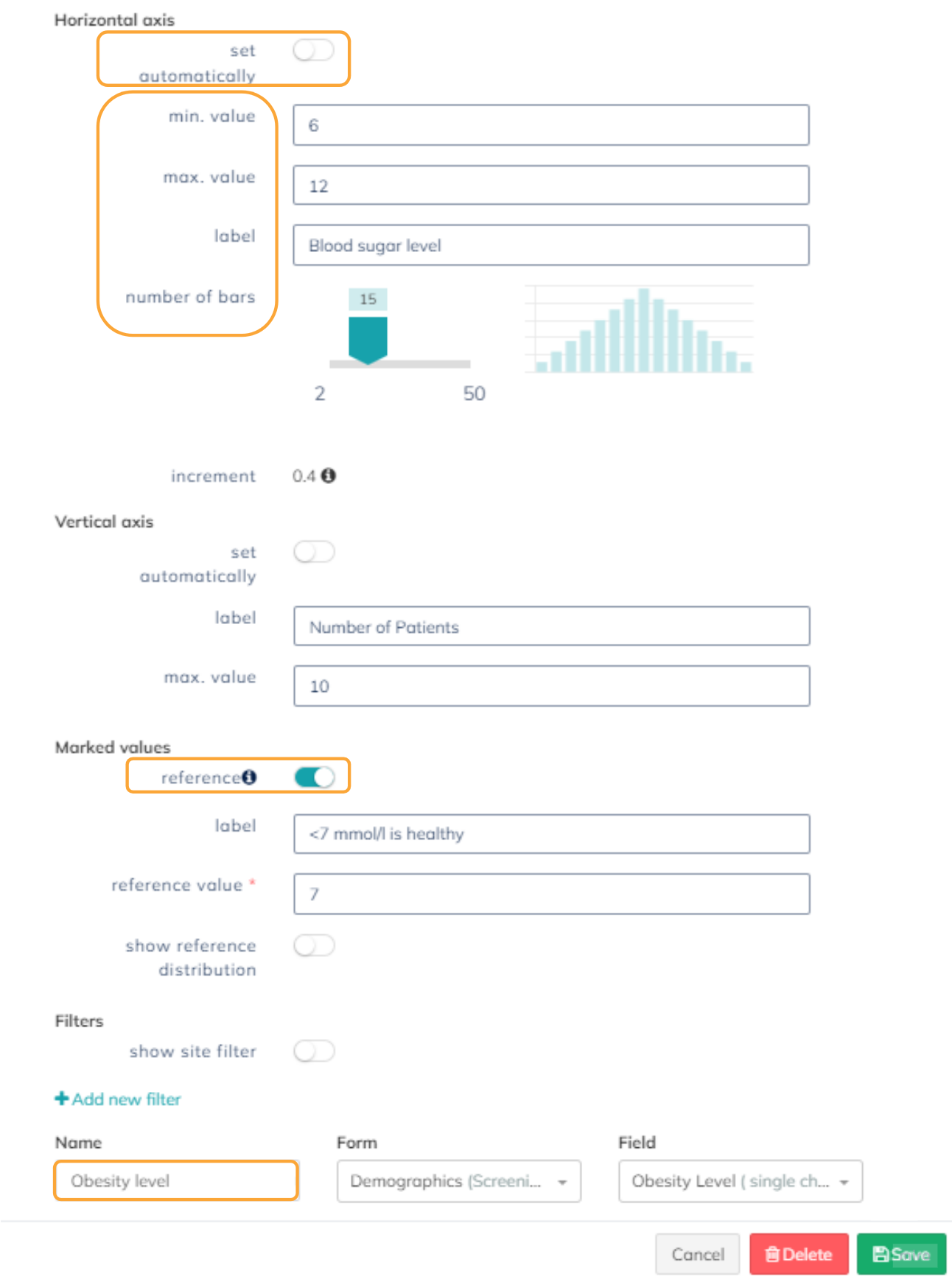
Task: Click the info icon beside increment value
Action: click(329, 476)
